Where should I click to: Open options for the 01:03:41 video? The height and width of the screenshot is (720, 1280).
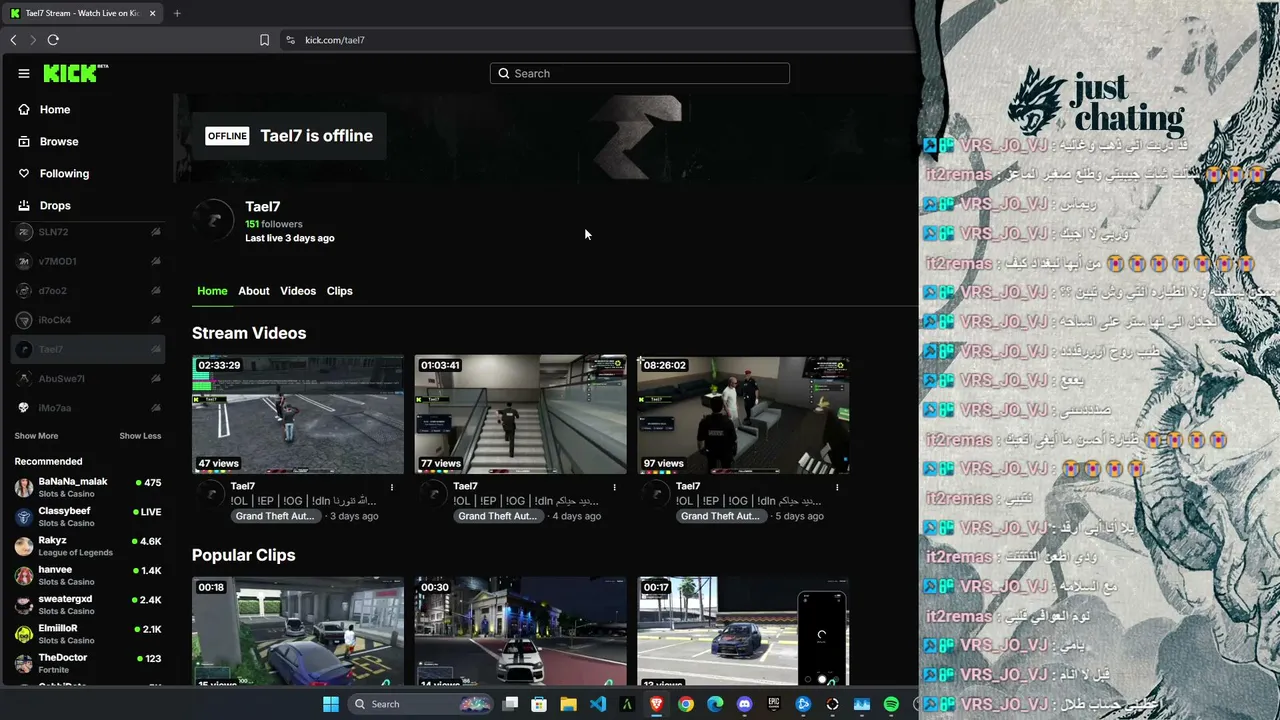tap(615, 487)
